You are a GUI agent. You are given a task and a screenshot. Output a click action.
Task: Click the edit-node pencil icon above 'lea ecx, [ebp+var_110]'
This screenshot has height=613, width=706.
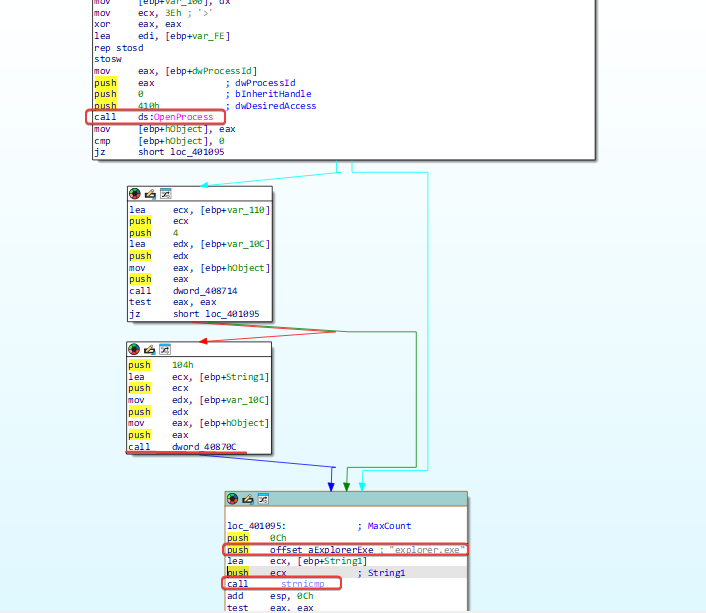click(x=150, y=194)
